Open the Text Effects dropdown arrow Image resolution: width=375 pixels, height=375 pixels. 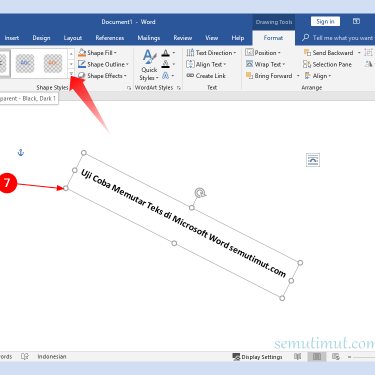coord(173,76)
